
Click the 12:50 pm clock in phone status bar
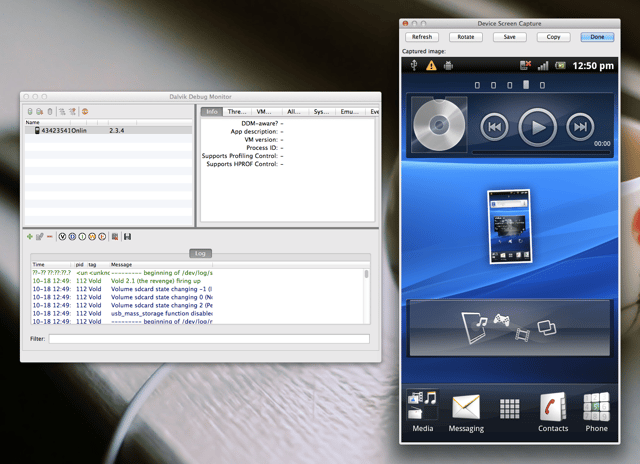click(x=593, y=66)
